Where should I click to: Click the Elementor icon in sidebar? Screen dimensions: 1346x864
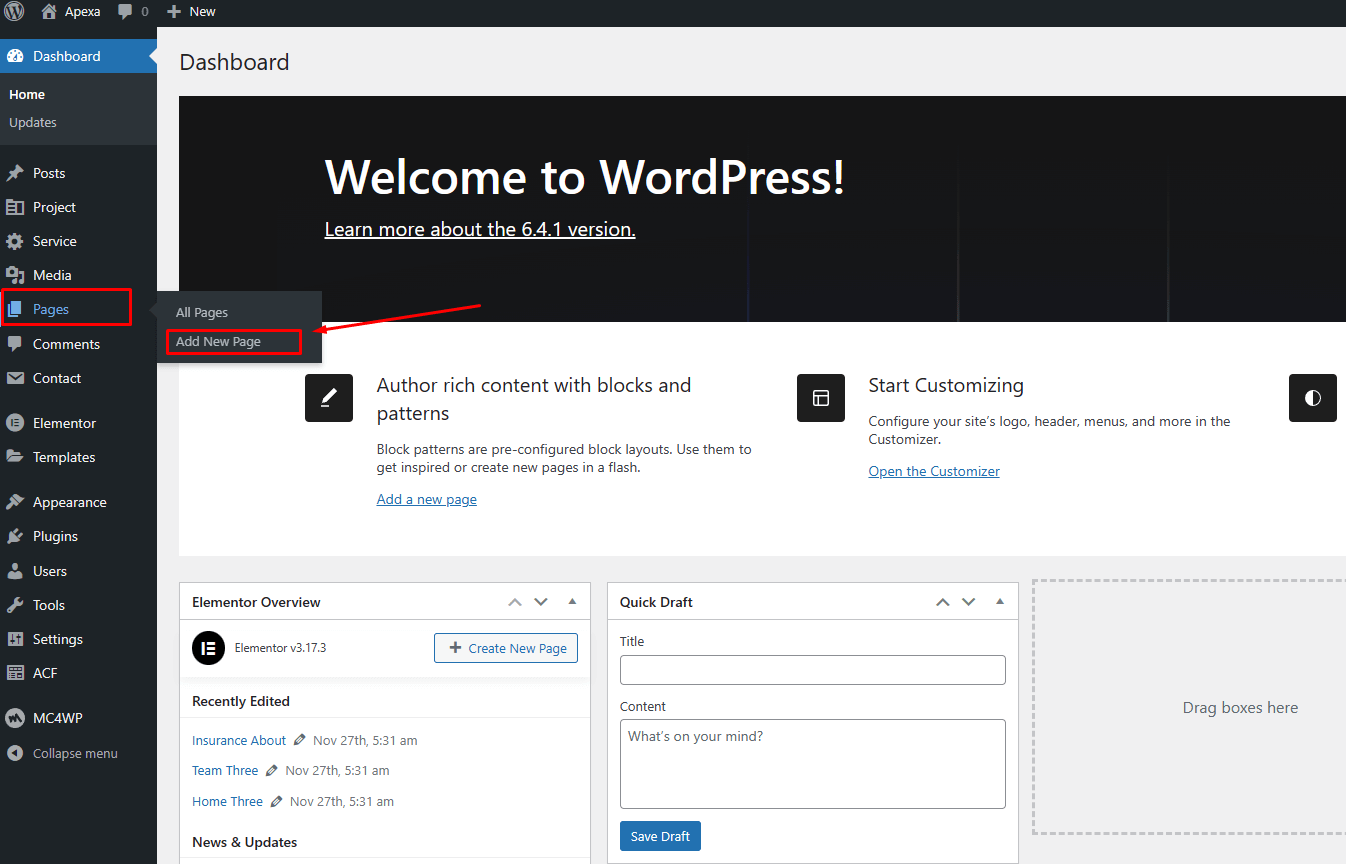[x=15, y=423]
